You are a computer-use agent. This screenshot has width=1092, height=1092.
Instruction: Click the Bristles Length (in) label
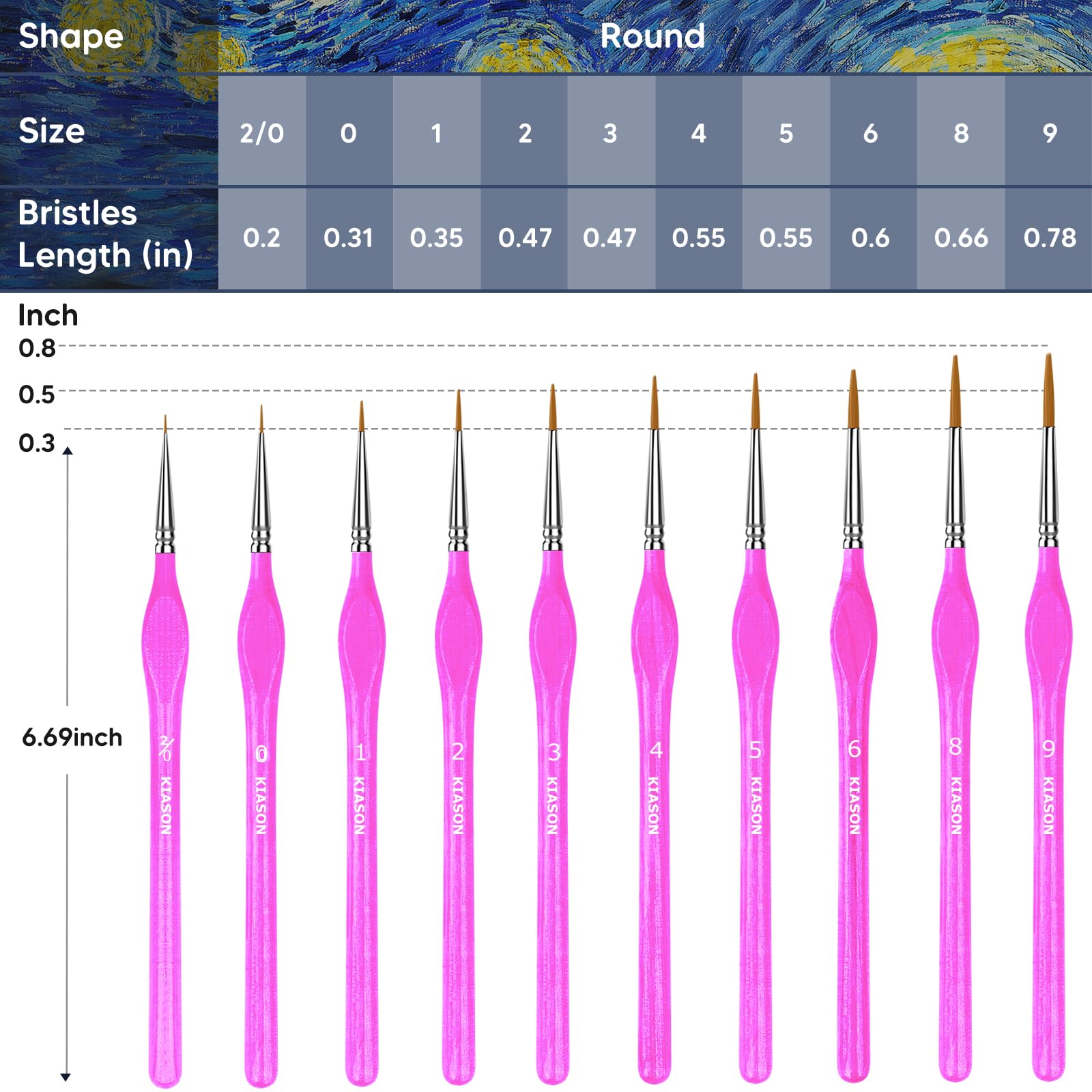105,234
